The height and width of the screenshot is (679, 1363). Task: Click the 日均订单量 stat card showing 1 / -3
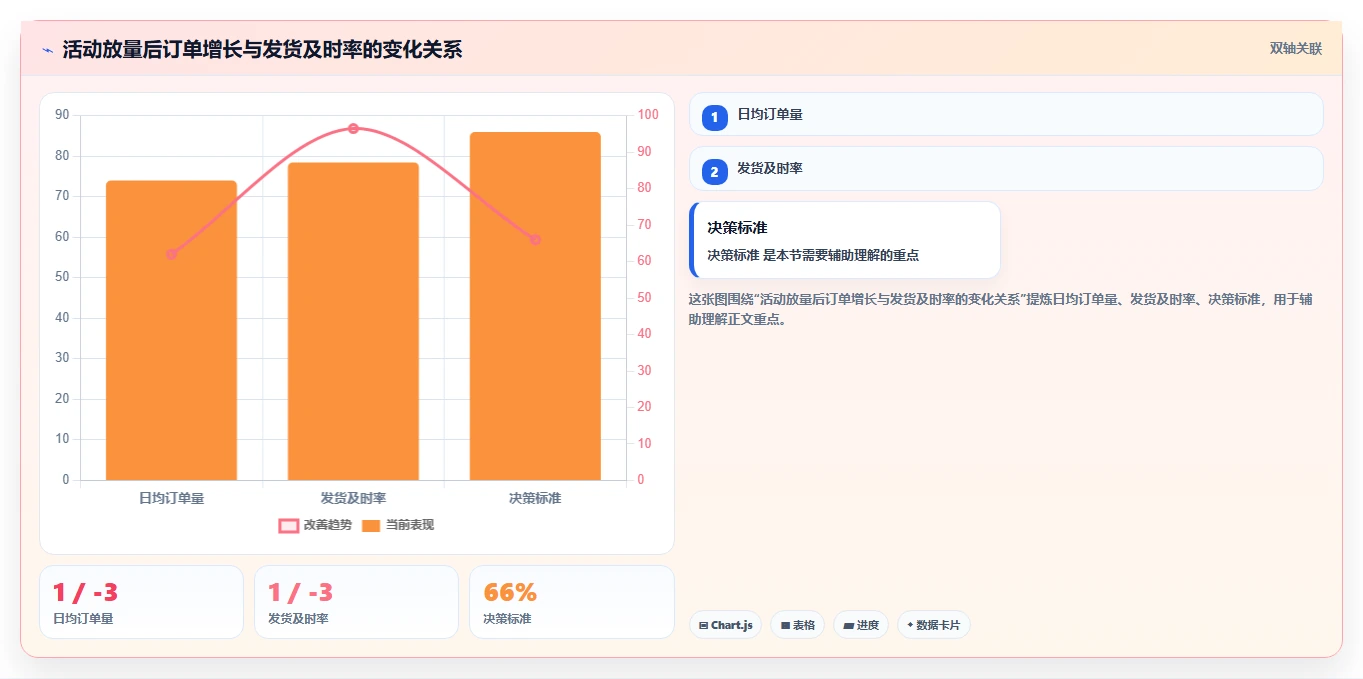pos(141,602)
